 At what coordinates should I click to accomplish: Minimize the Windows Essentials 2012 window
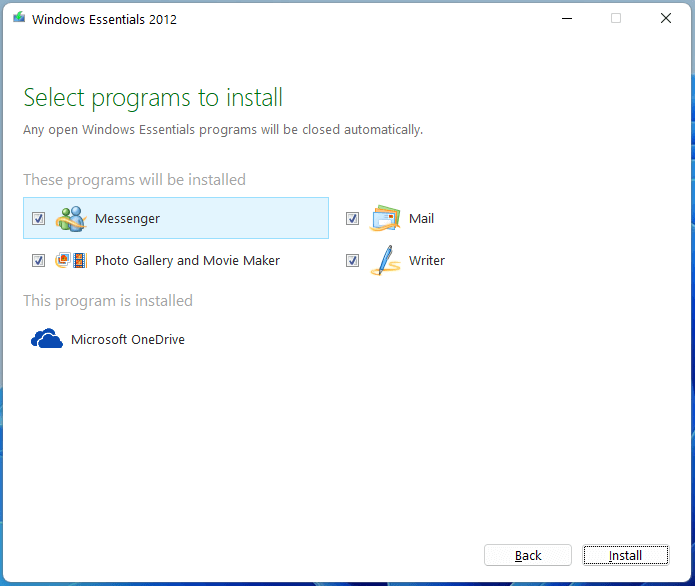coord(567,19)
